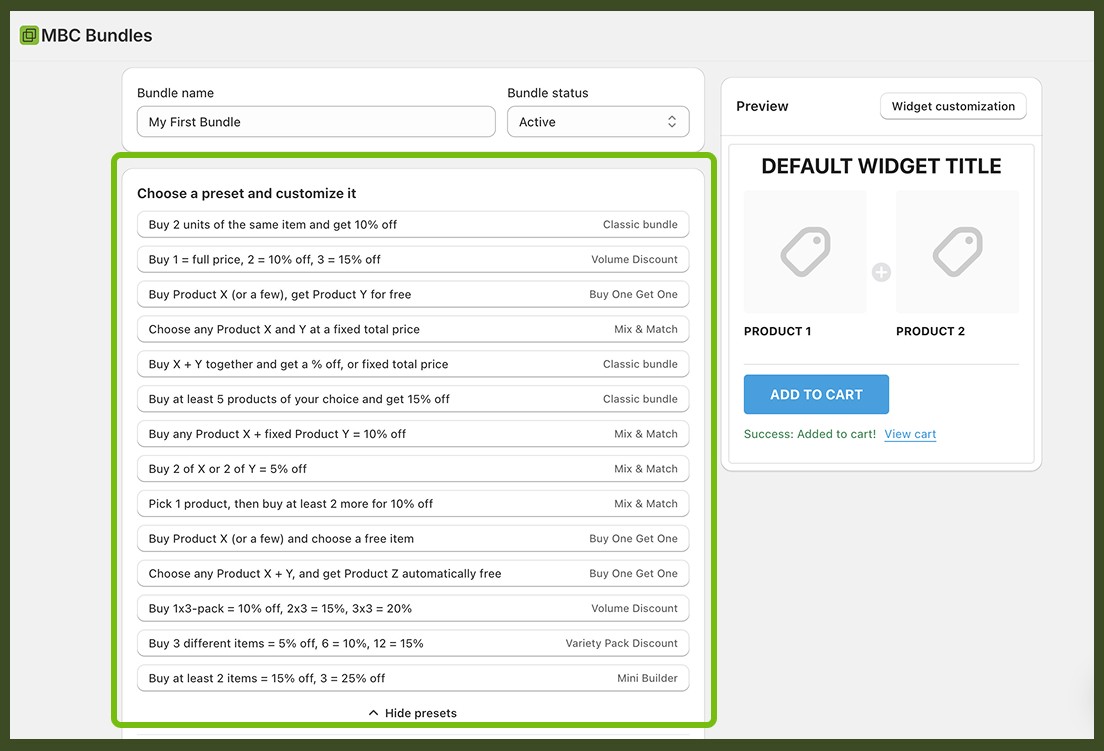
Task: Click the Product 1 placeholder thumbnail
Action: 805,252
